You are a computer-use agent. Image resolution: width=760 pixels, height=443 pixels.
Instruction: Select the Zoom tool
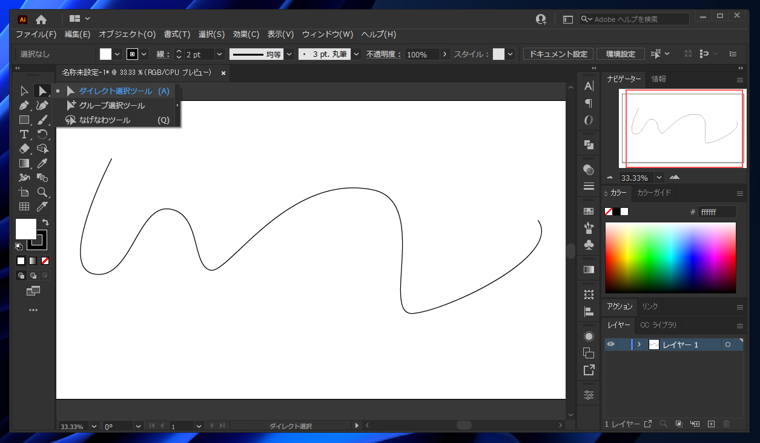tap(42, 192)
